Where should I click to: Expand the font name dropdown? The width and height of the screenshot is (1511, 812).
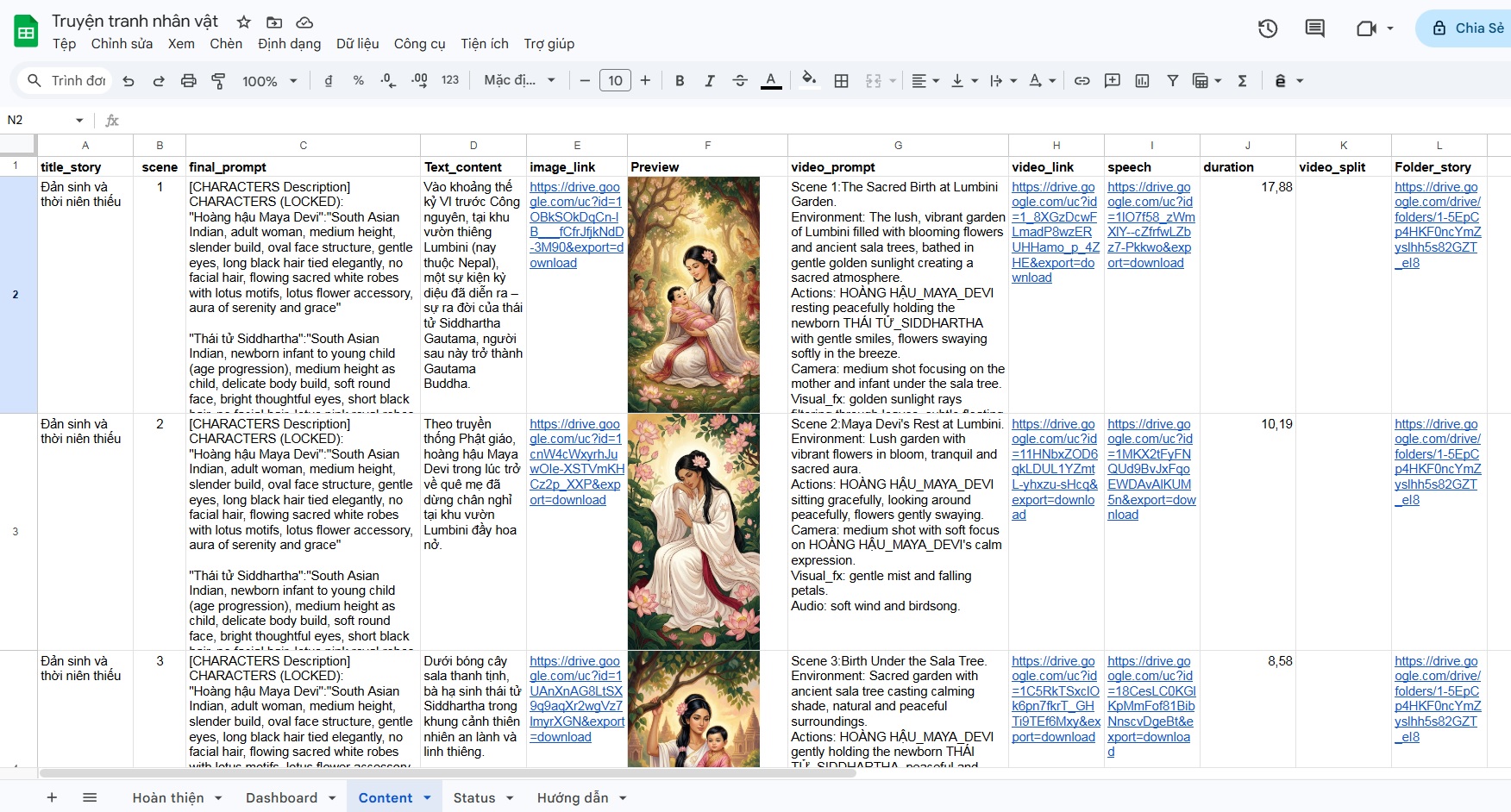pos(519,81)
